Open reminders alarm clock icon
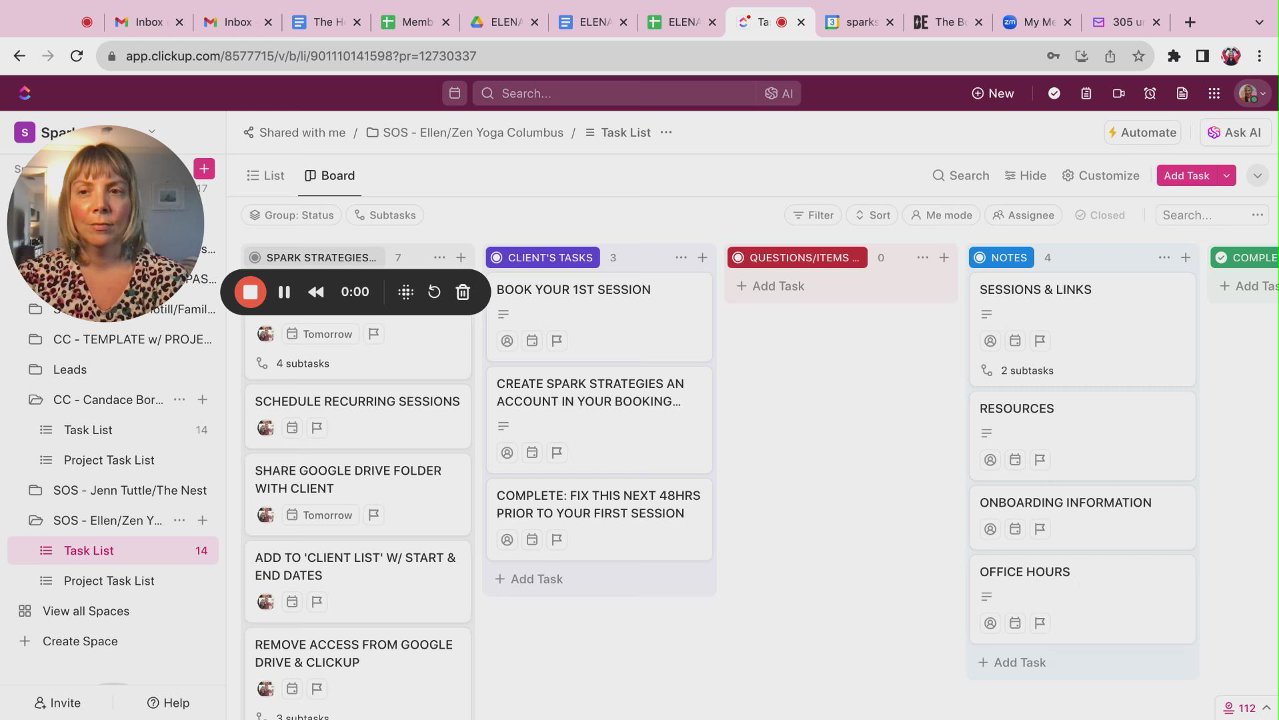This screenshot has height=720, width=1279. (1150, 93)
